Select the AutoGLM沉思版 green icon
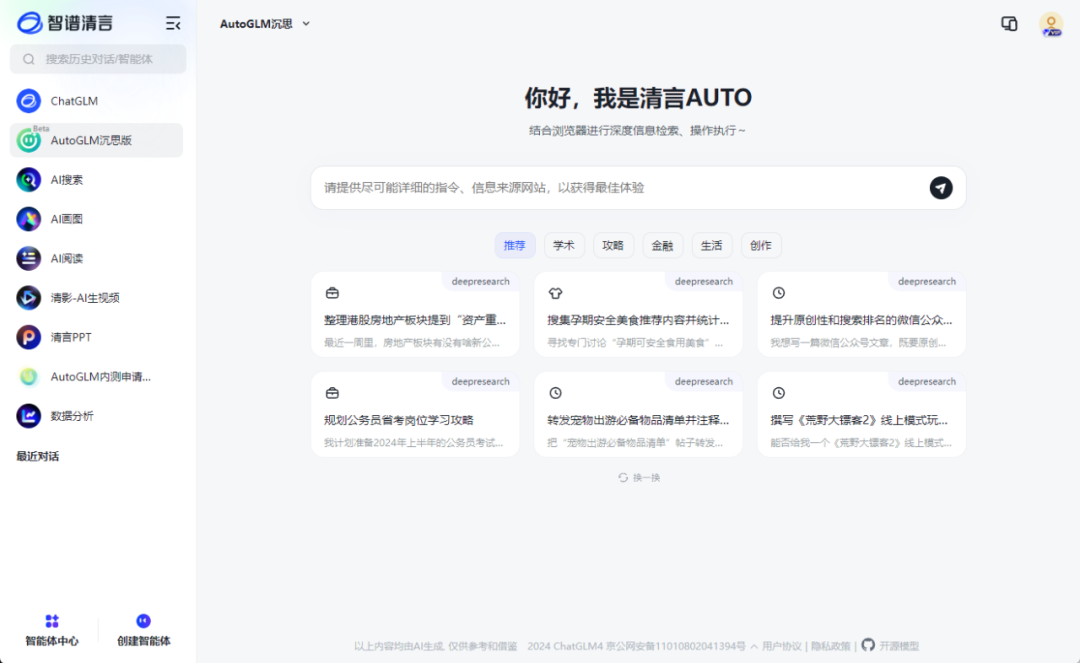This screenshot has height=663, width=1080. pyautogui.click(x=28, y=140)
